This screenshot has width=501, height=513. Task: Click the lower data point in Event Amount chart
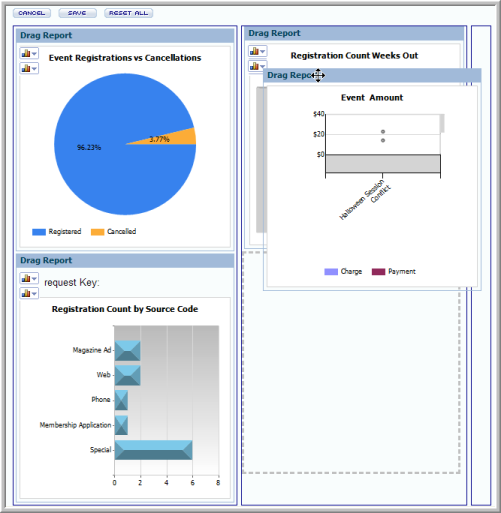point(383,140)
